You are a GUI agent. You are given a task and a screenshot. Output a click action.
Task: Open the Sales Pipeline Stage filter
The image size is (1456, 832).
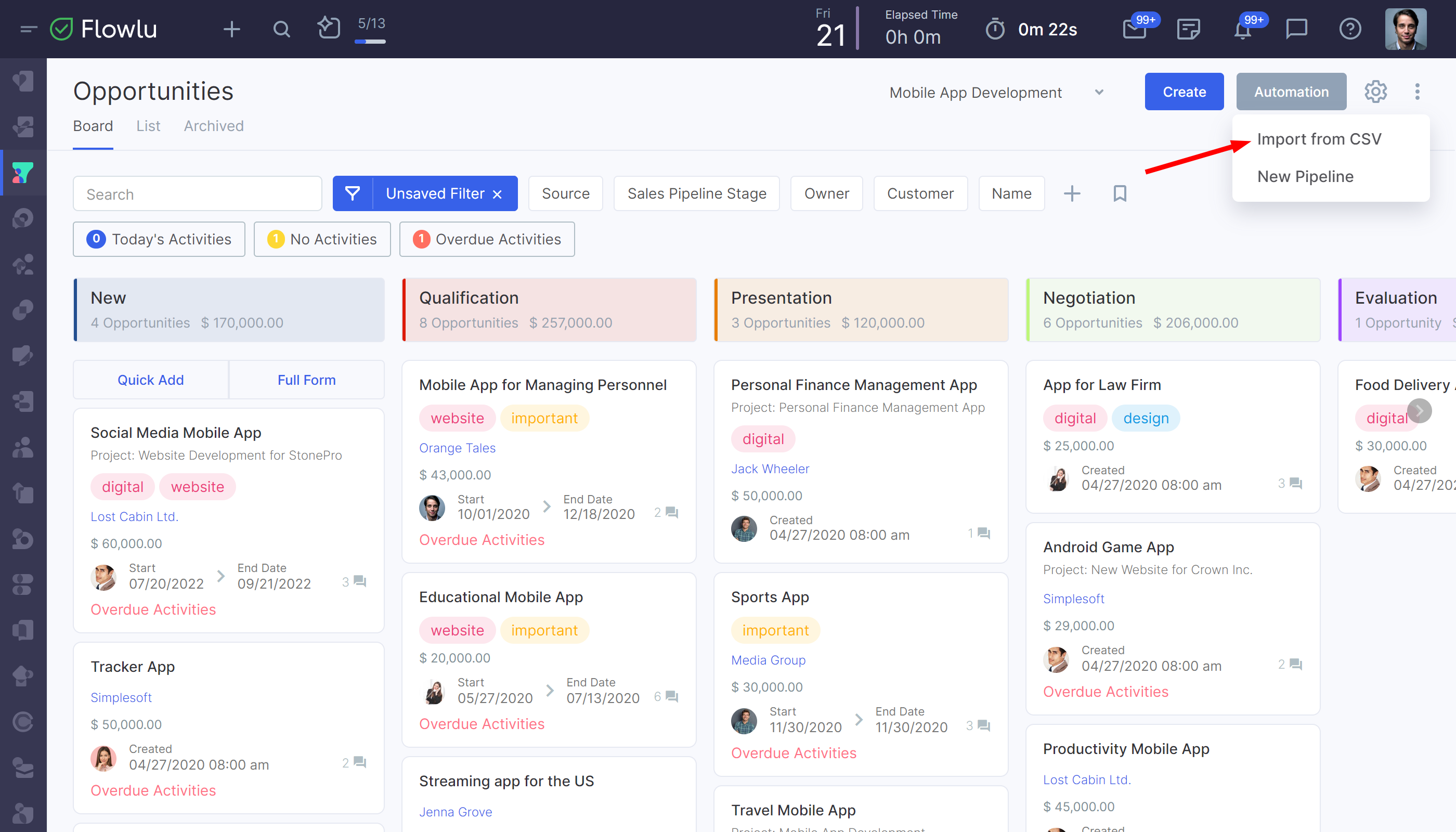coord(697,194)
